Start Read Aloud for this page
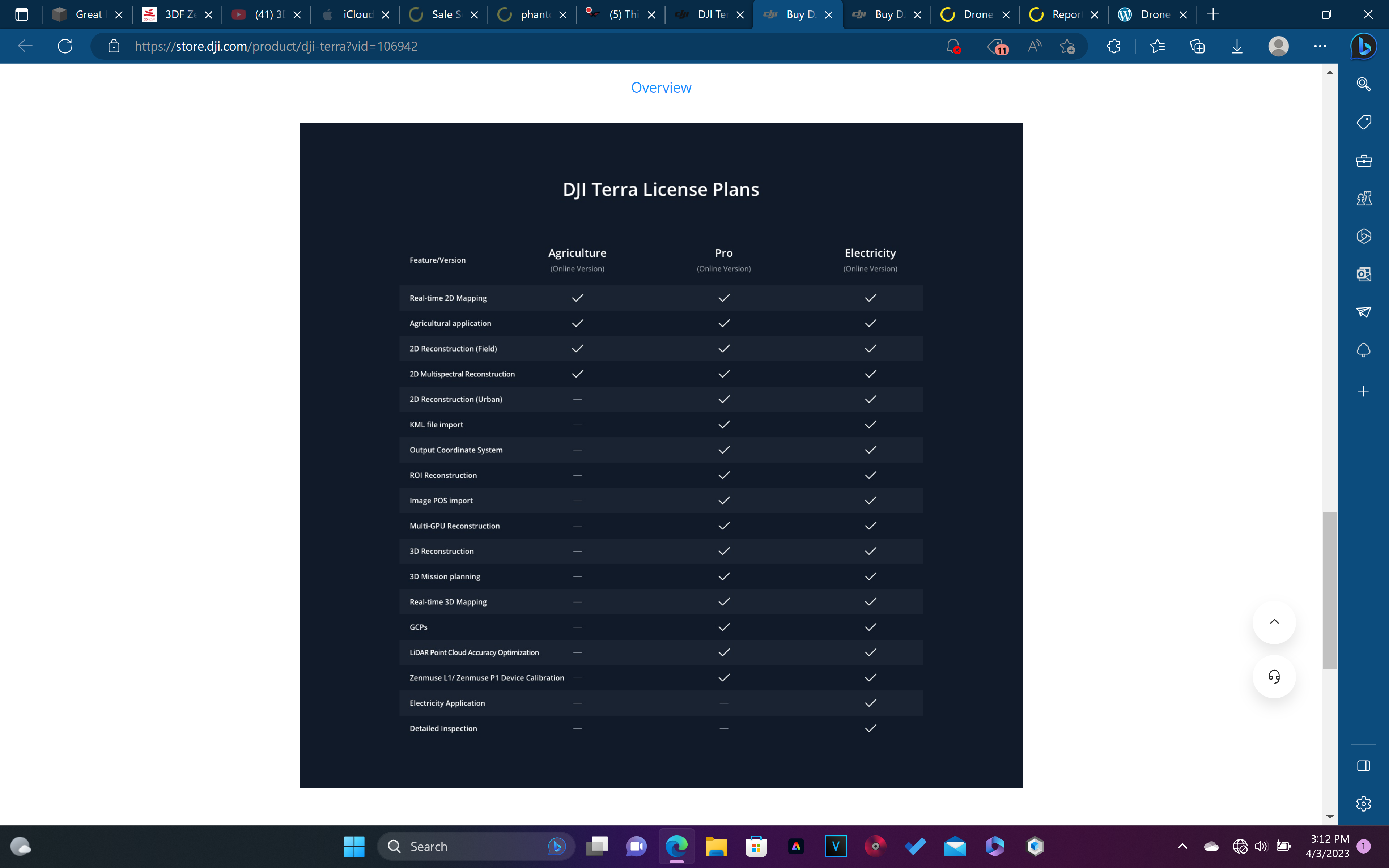The height and width of the screenshot is (868, 1389). tap(1034, 46)
